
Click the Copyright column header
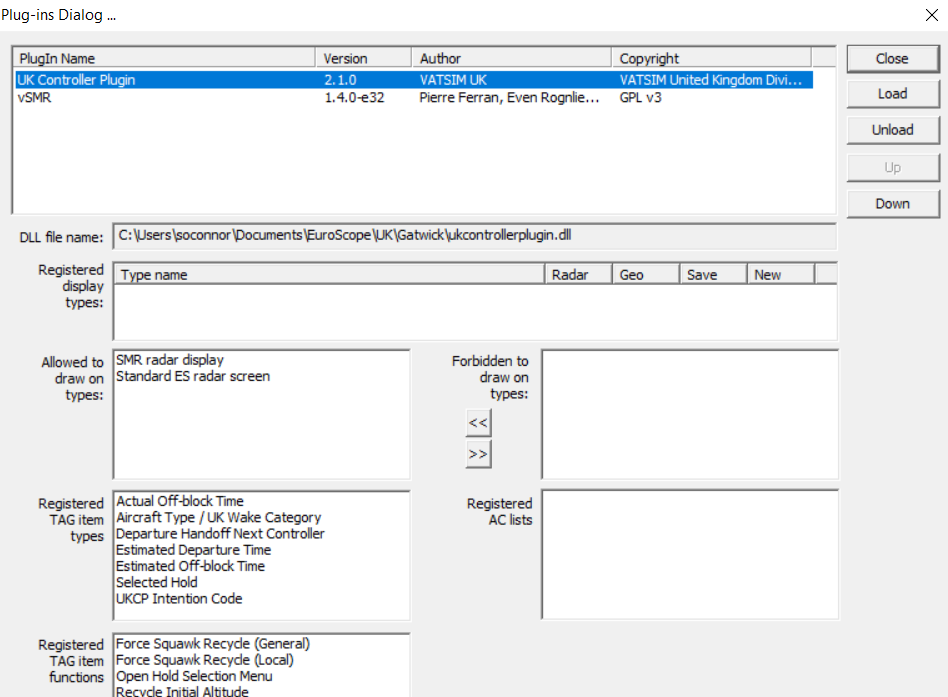(710, 59)
